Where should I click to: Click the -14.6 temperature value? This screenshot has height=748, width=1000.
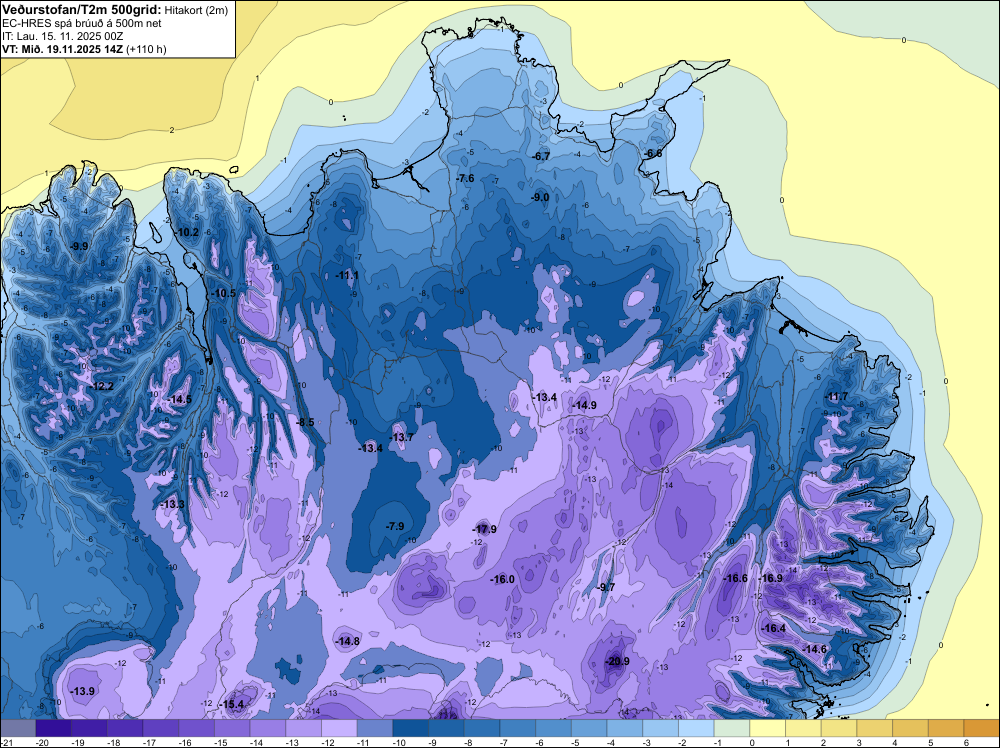point(814,649)
